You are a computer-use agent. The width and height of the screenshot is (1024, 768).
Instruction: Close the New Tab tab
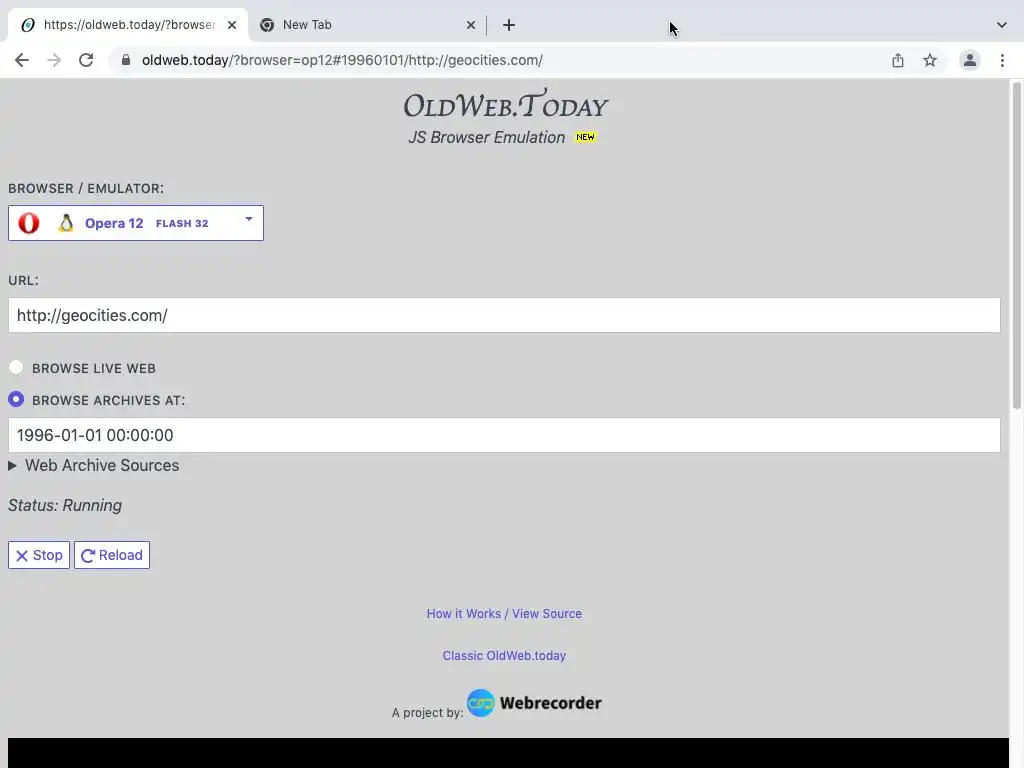coord(471,25)
